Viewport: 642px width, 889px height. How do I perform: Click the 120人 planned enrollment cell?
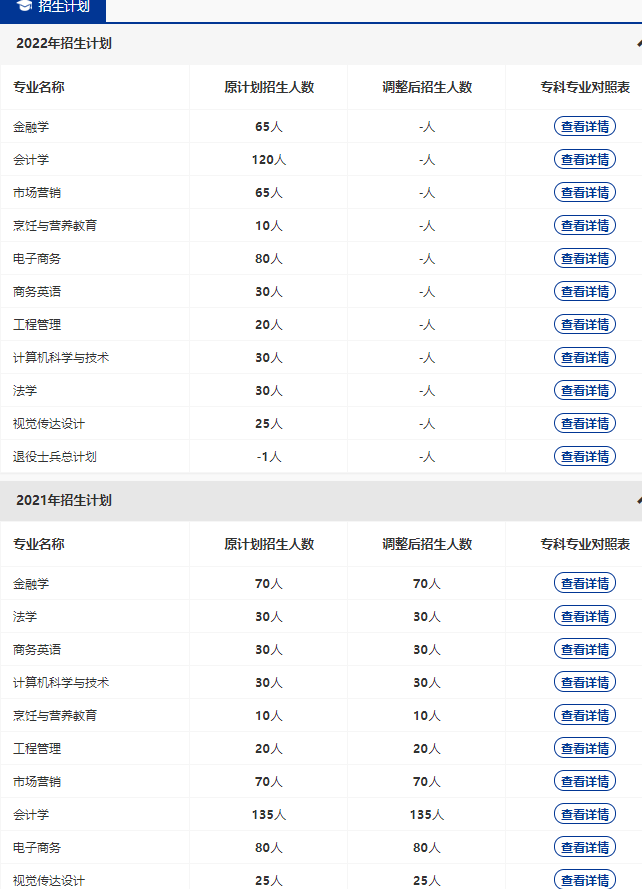pos(269,160)
